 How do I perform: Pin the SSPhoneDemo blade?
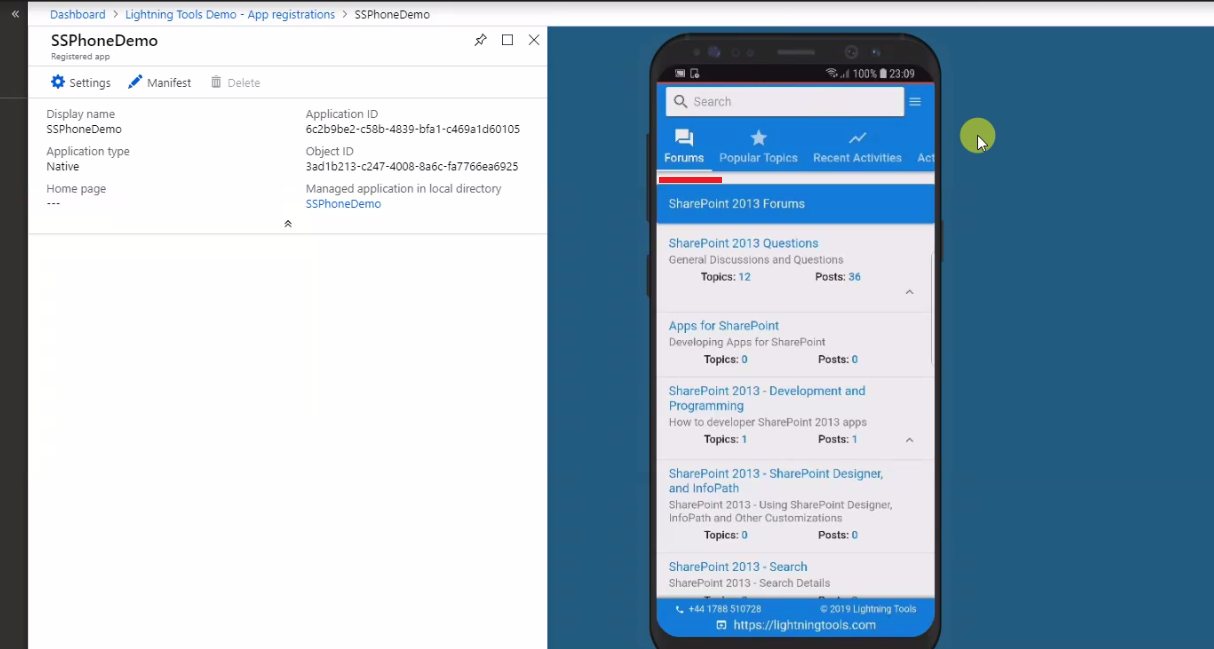pyautogui.click(x=480, y=40)
